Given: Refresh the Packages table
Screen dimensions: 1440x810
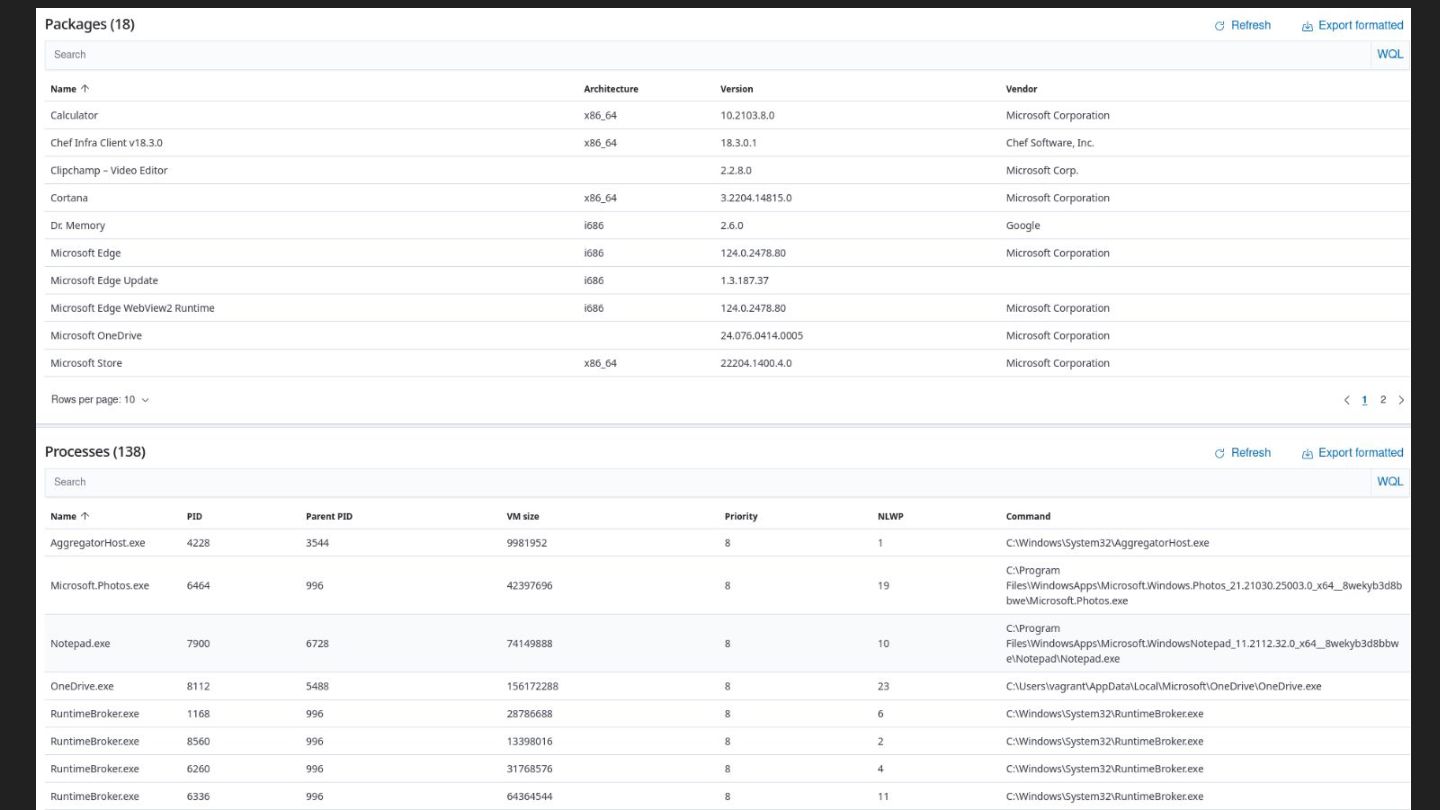Looking at the screenshot, I should (x=1242, y=26).
